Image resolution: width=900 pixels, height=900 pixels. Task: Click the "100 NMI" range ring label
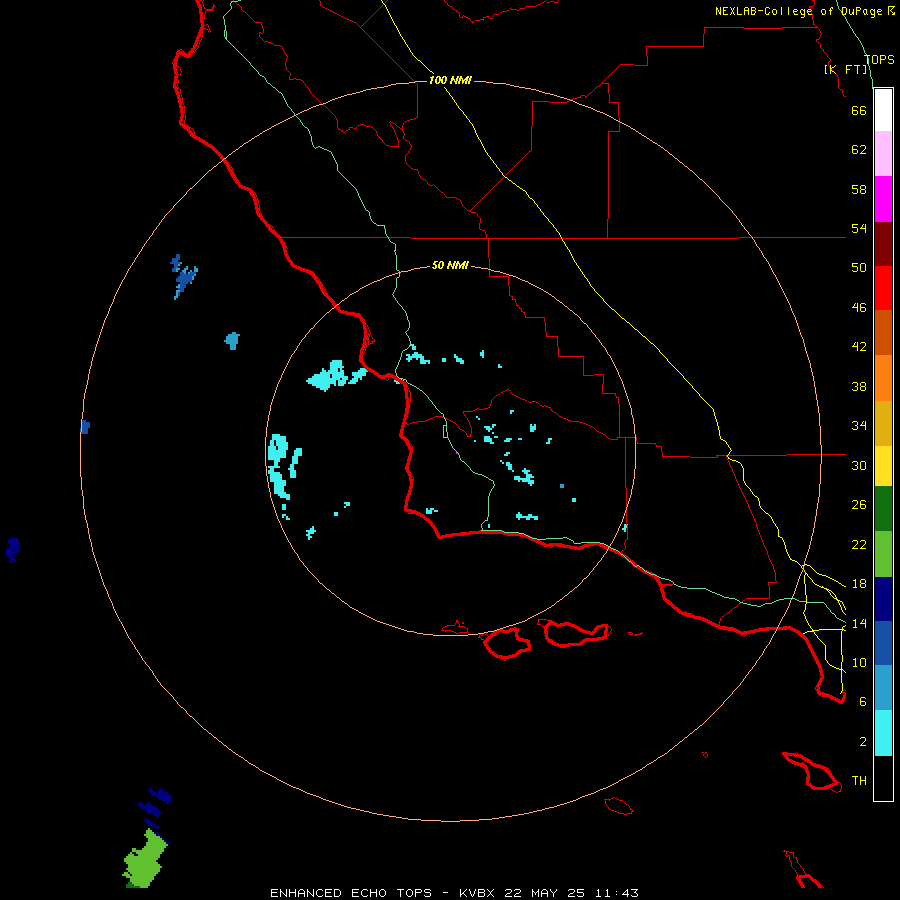450,80
